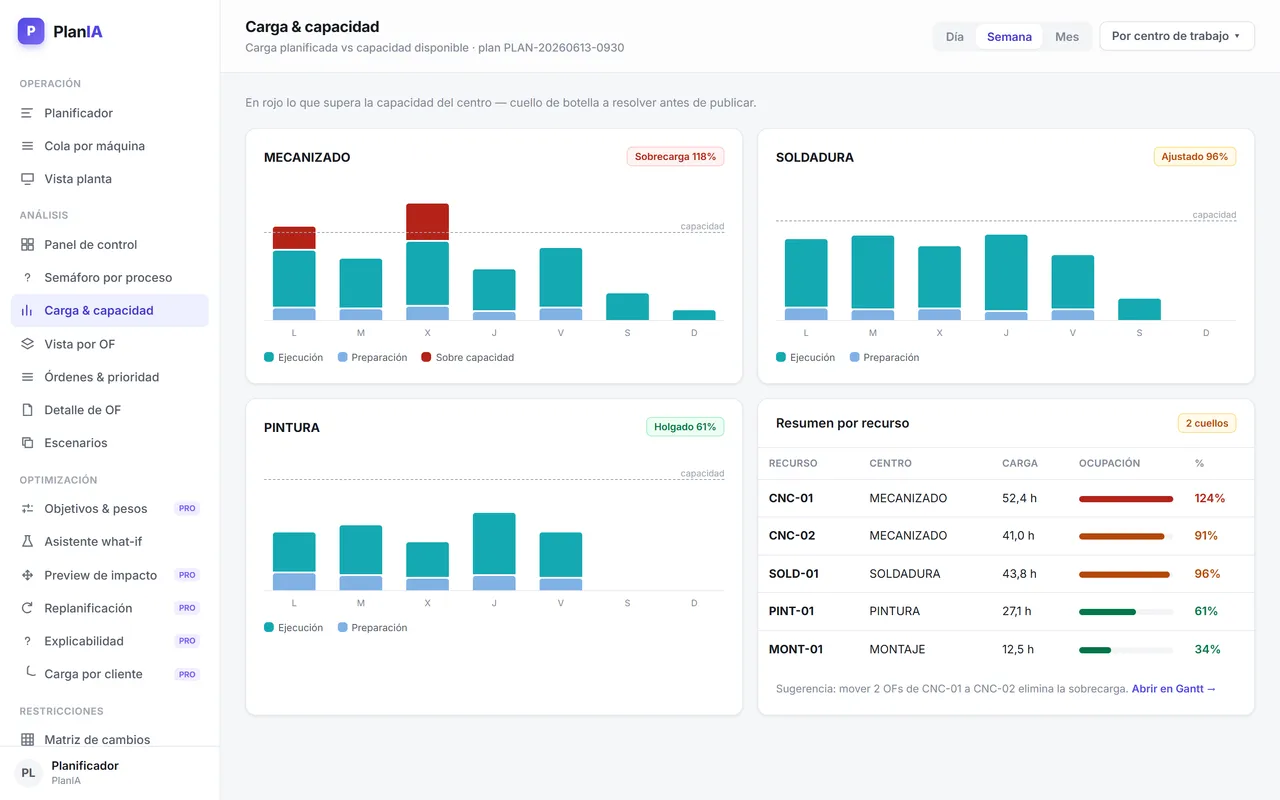Click the SOLD-01 resource name

point(794,574)
